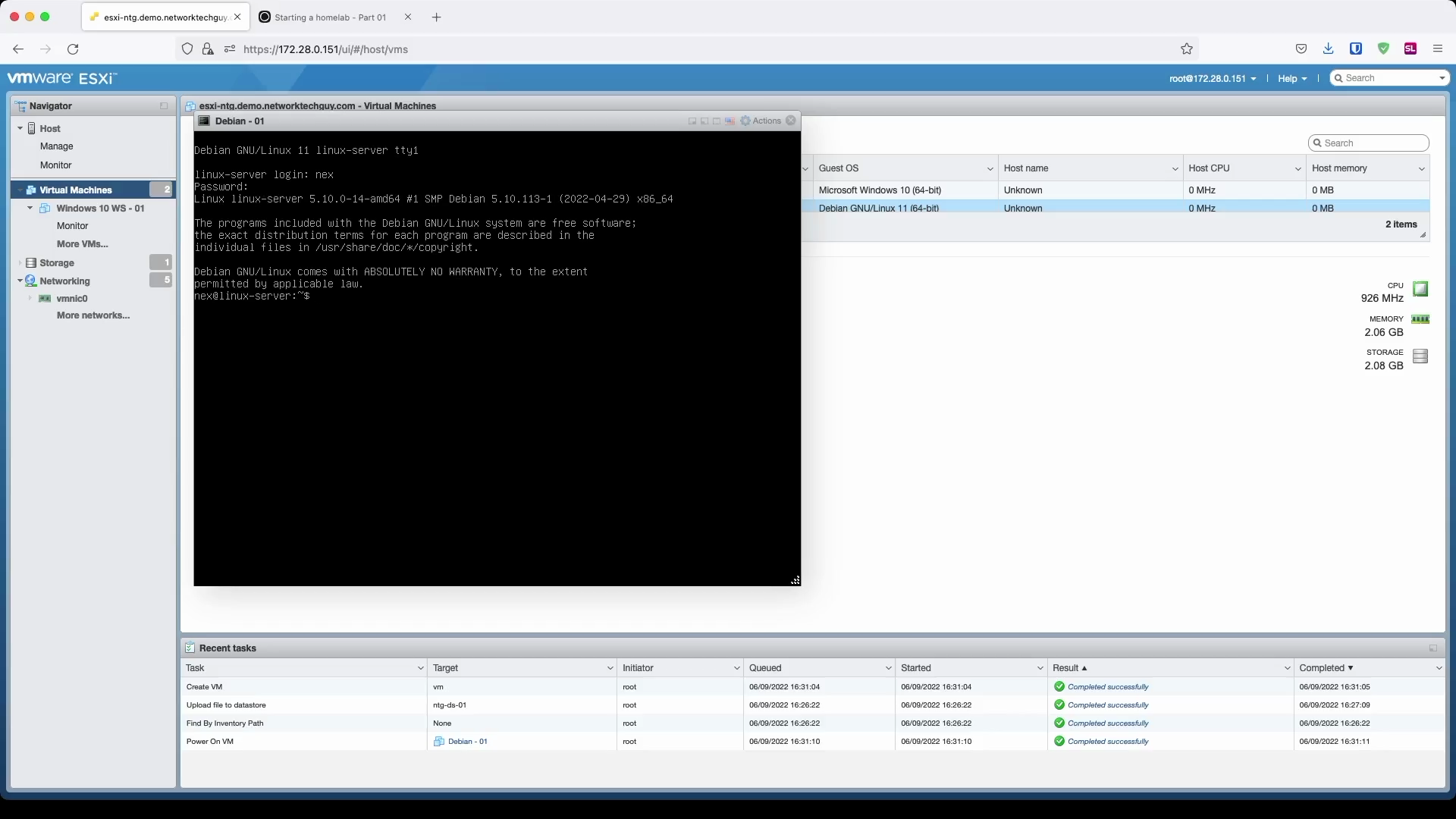The image size is (1456, 819).
Task: Click the CPU usage chip icon
Action: tap(1420, 288)
